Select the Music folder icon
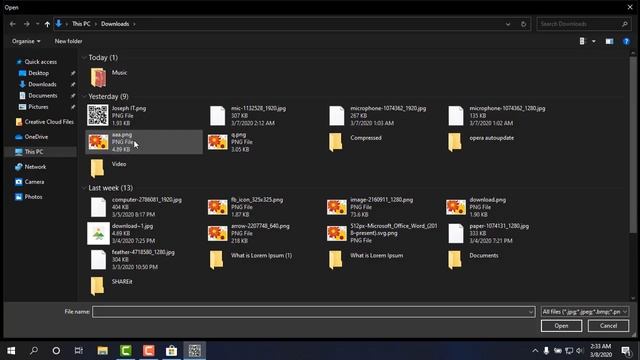Screen dimensions: 640x360 pyautogui.click(x=98, y=78)
